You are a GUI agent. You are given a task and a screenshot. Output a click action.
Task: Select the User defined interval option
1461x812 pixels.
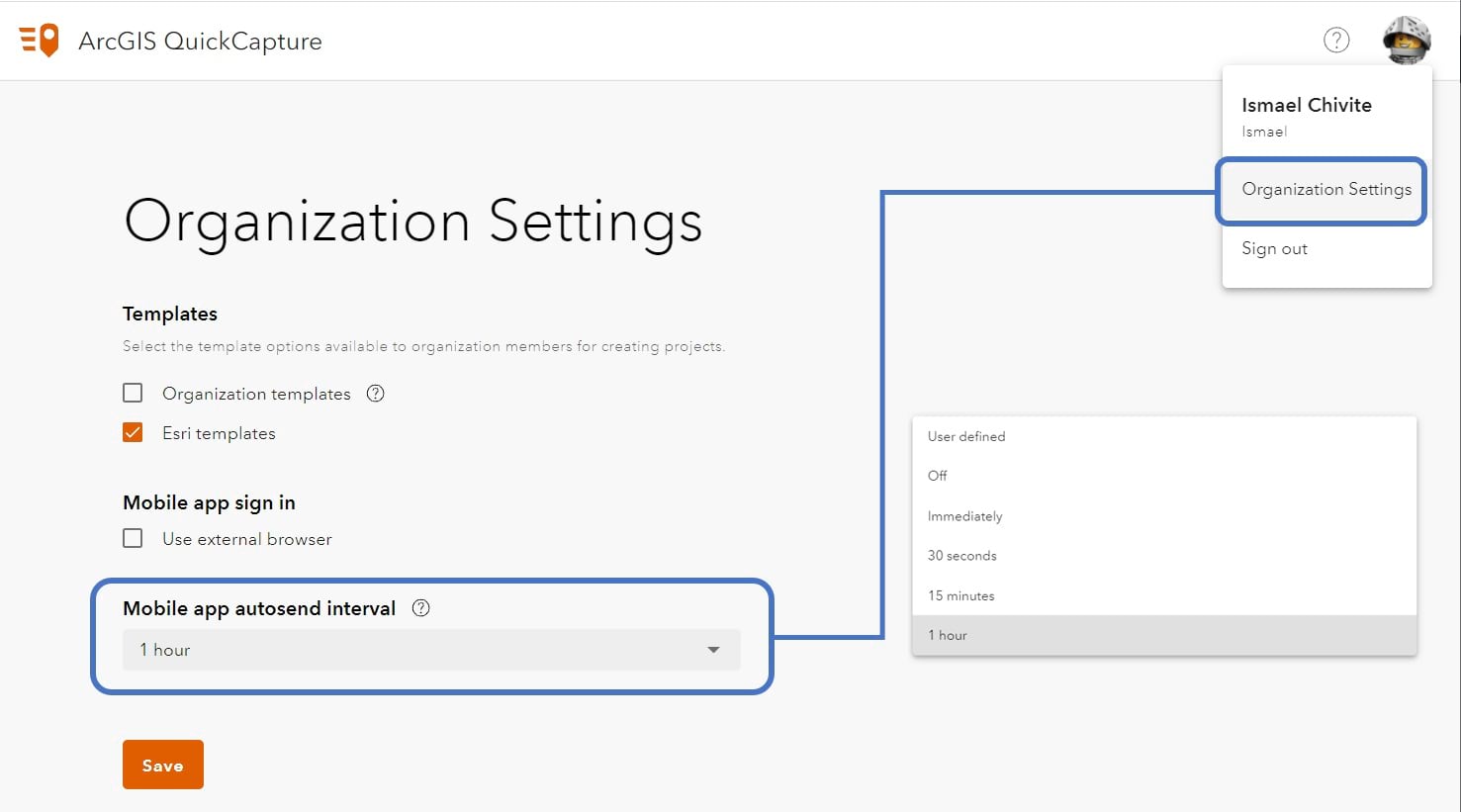coord(963,436)
